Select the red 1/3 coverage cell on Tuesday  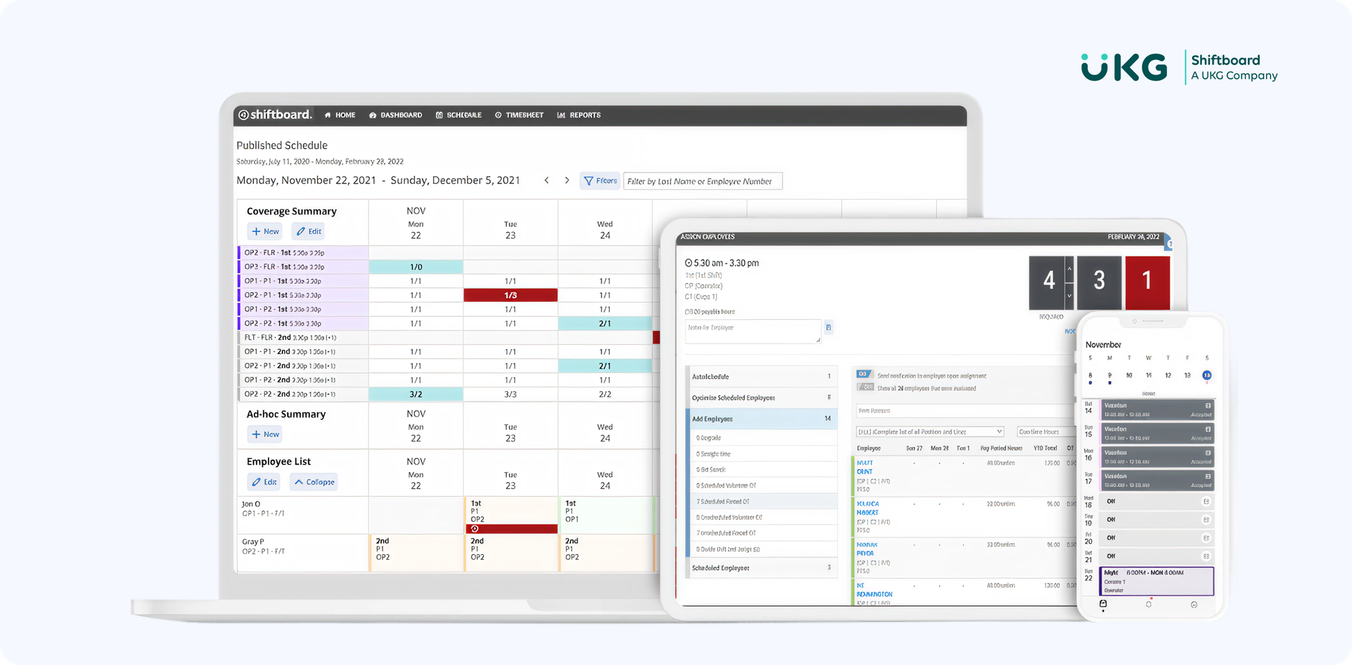tap(510, 295)
